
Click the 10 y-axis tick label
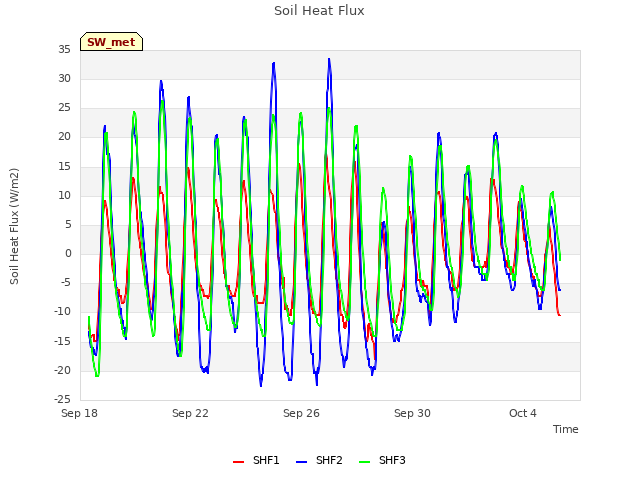tap(64, 196)
